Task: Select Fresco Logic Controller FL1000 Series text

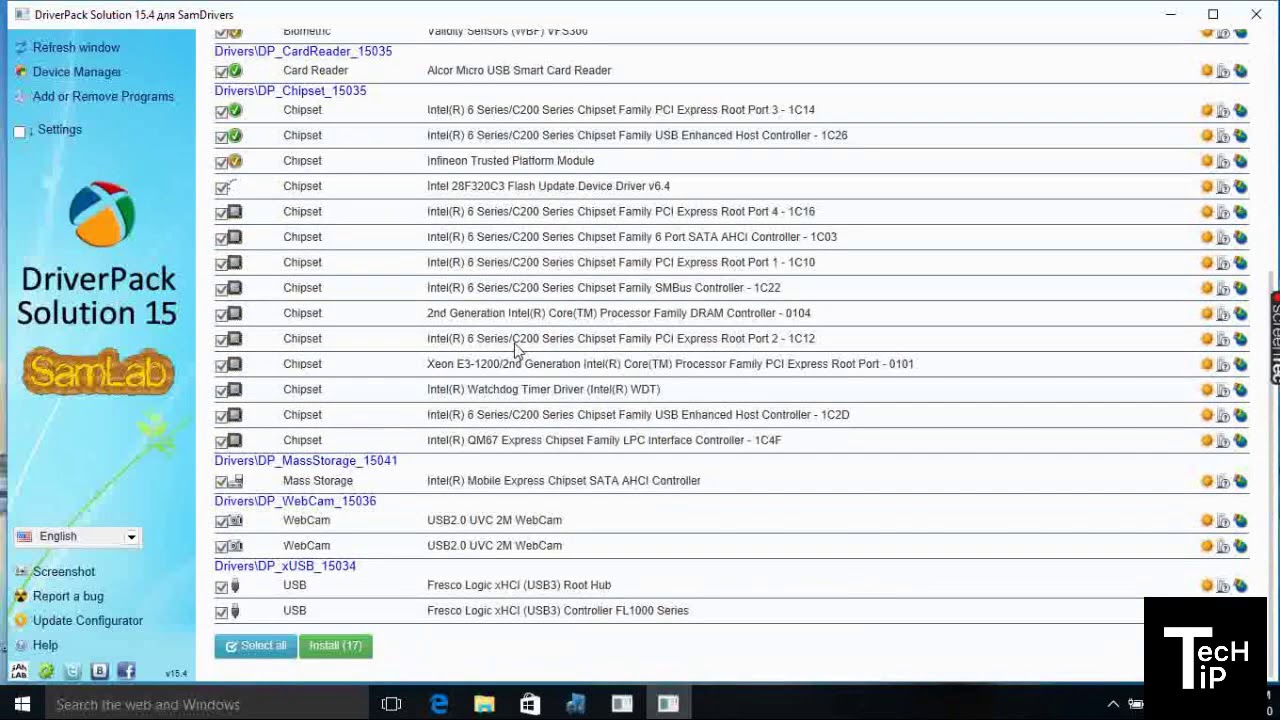Action: pos(558,610)
